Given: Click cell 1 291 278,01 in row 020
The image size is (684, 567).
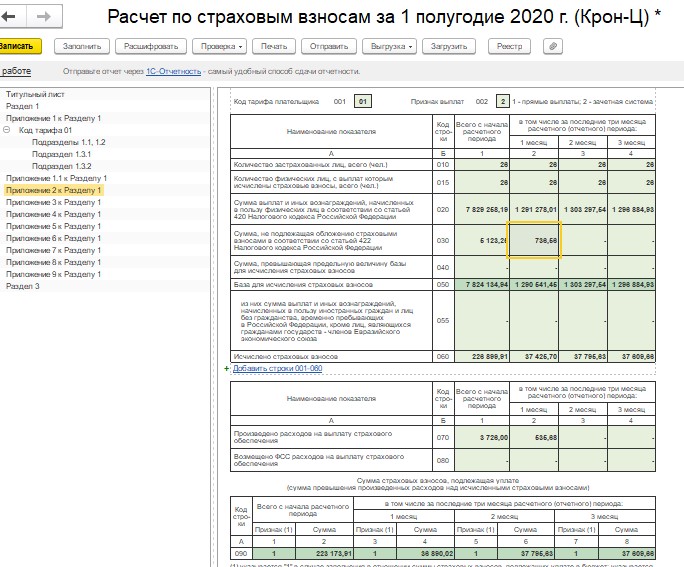Looking at the screenshot, I should pos(534,209).
